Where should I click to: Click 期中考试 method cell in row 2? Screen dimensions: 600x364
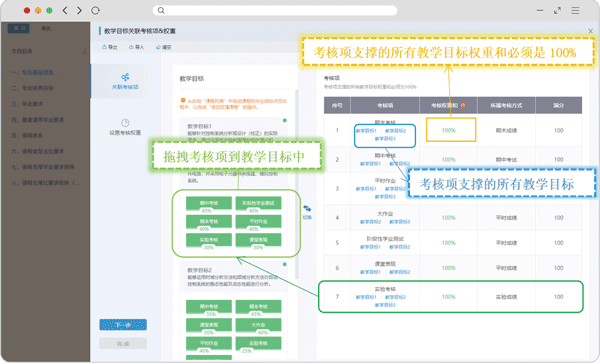pyautogui.click(x=506, y=160)
